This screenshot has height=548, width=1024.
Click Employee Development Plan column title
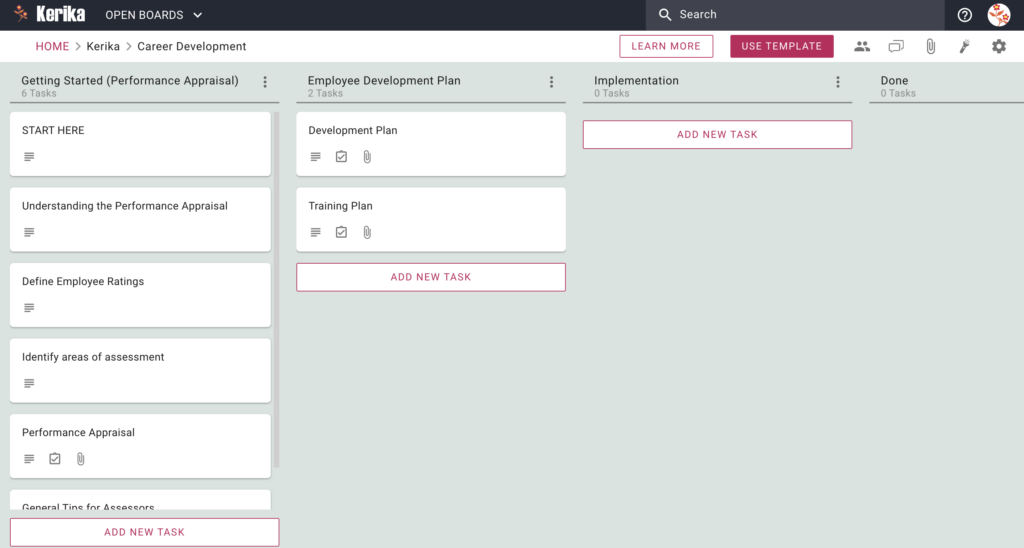[x=384, y=80]
